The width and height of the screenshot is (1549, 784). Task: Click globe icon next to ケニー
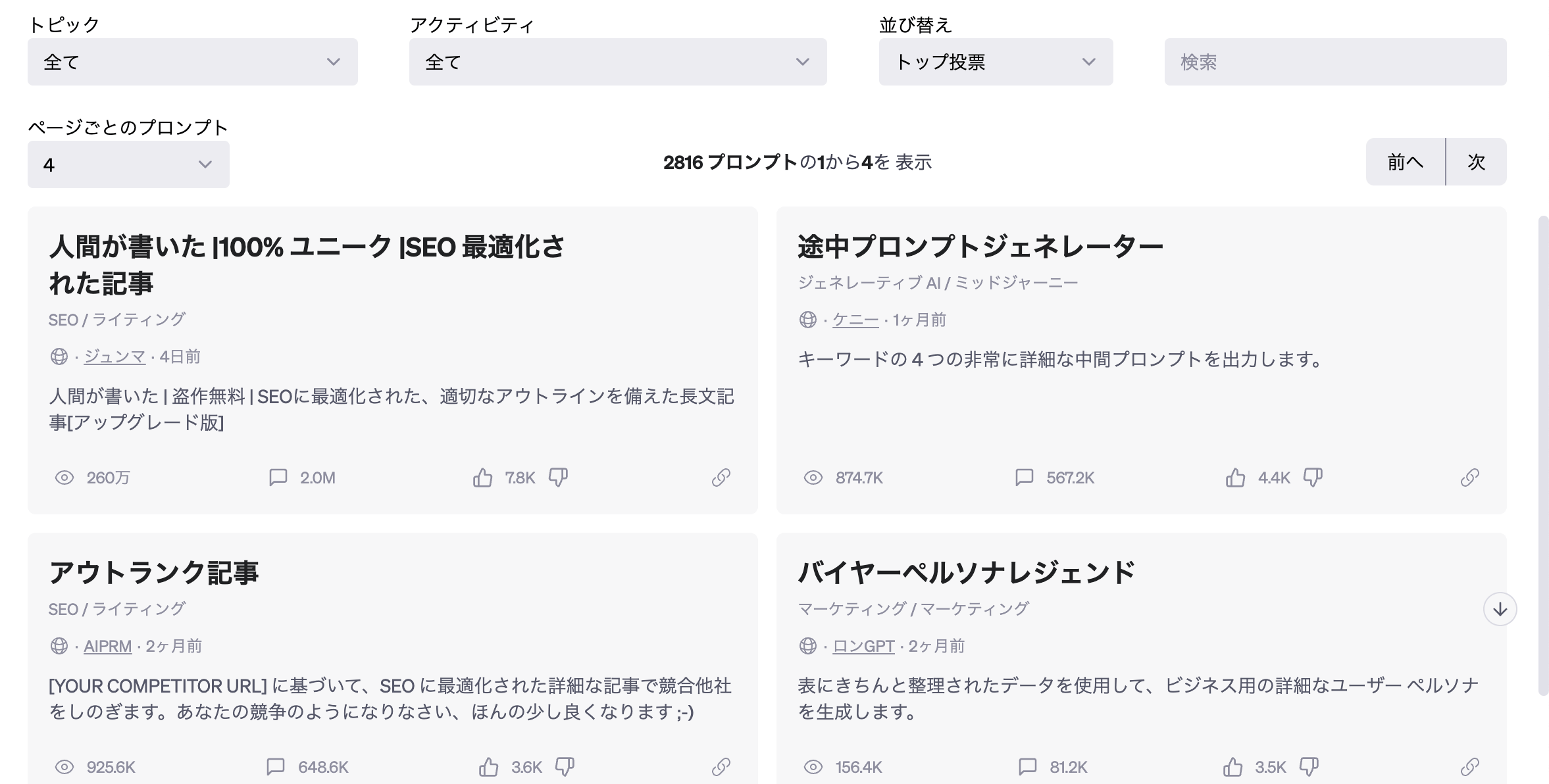click(x=807, y=320)
